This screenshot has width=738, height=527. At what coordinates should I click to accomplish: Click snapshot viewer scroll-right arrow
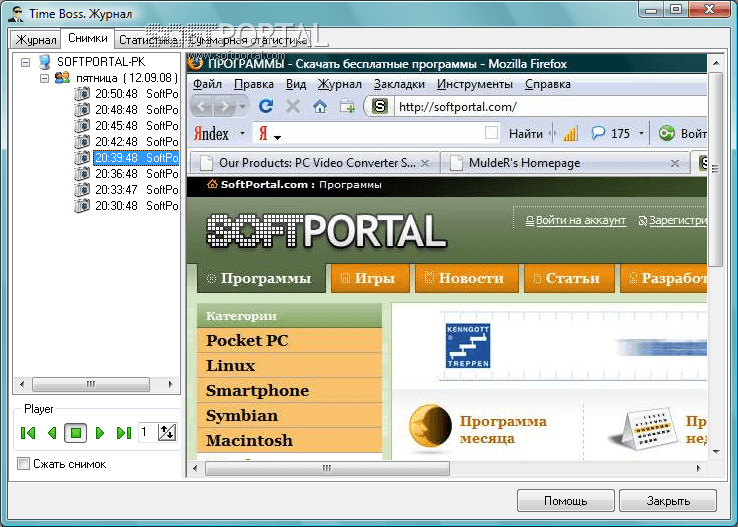(698, 468)
